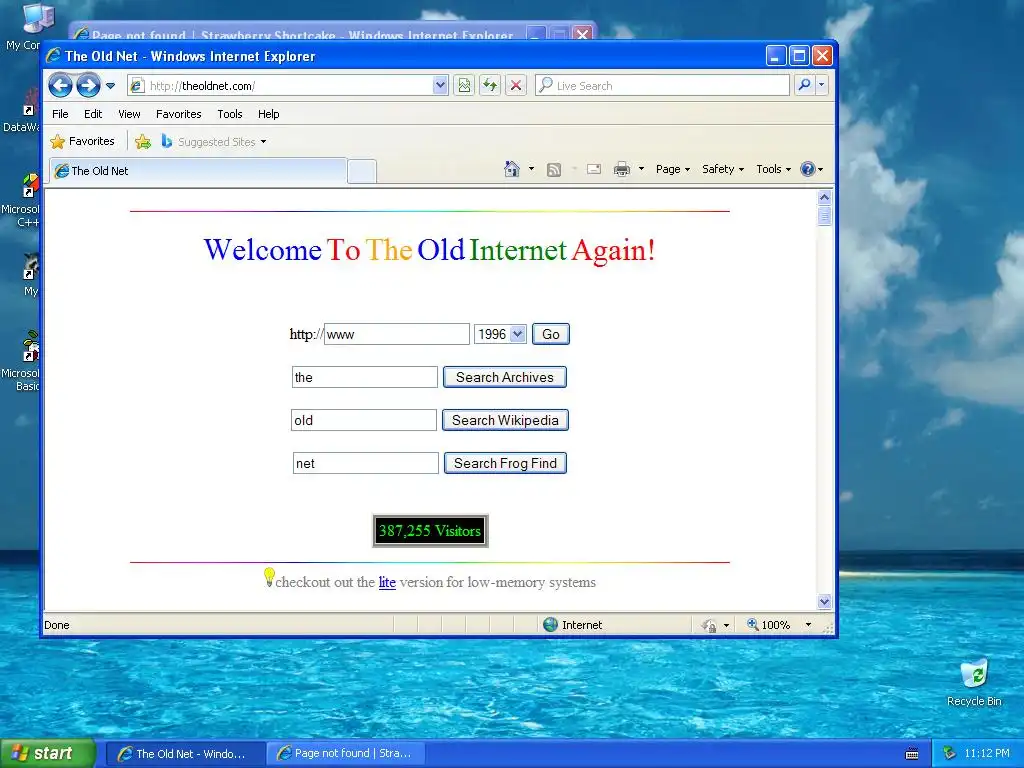Screen dimensions: 1024x768
Task: Click the Read Mail icon
Action: 594,170
